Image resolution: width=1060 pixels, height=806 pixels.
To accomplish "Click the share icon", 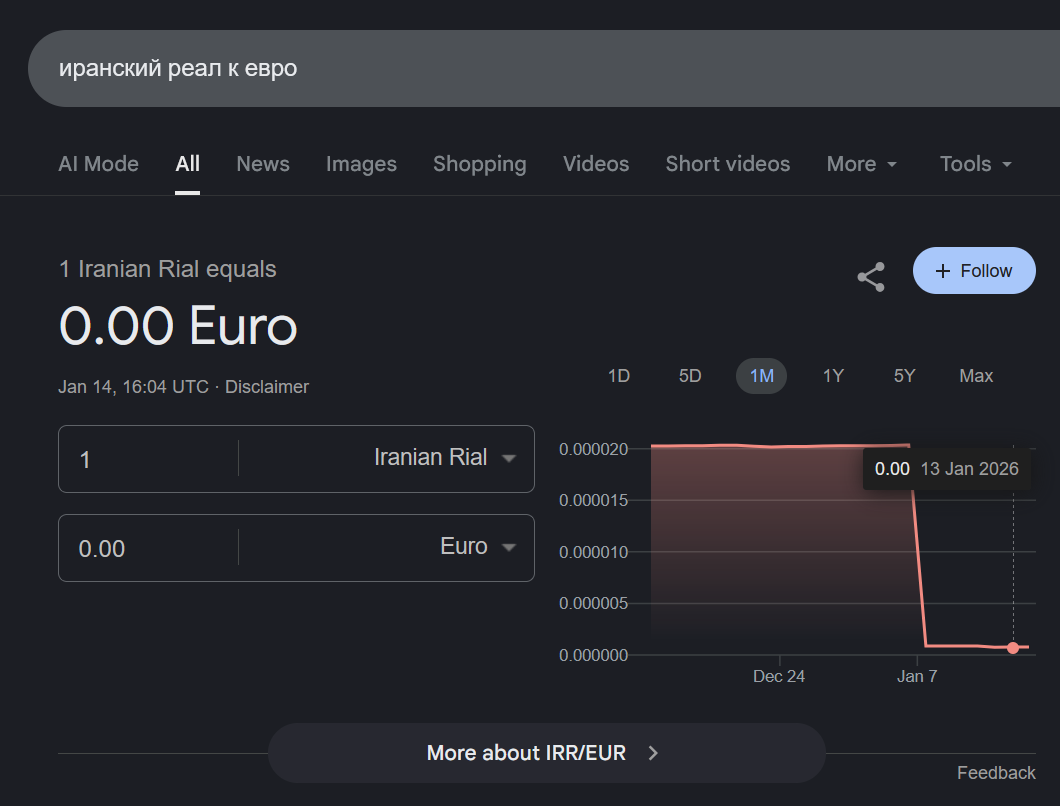I will point(871,277).
